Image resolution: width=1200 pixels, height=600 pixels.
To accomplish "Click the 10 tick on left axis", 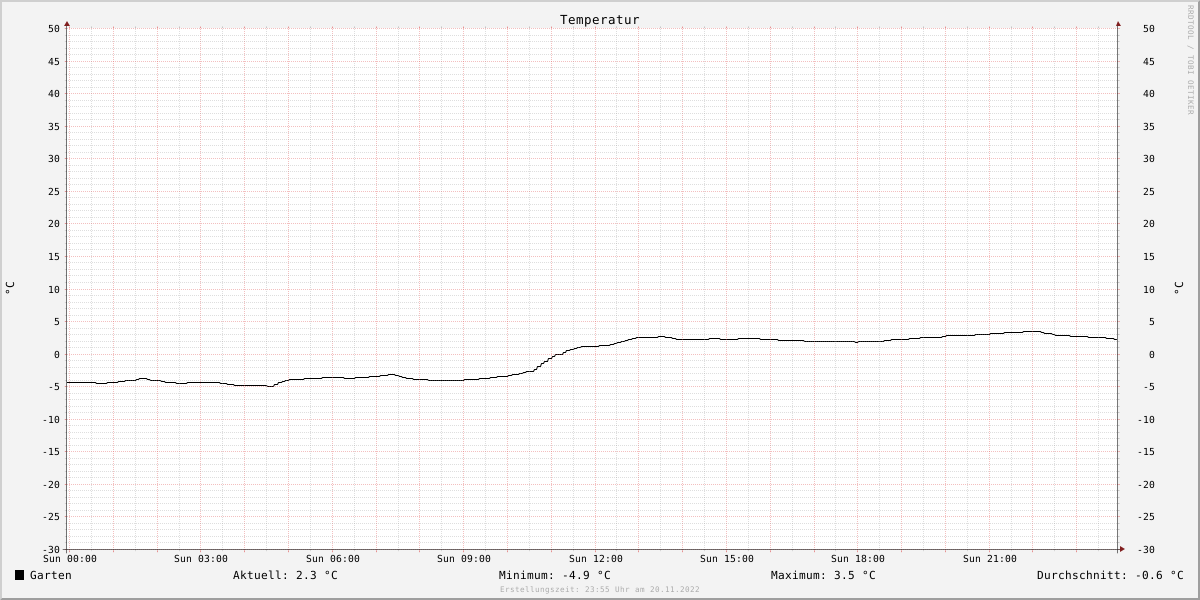I will [x=54, y=290].
